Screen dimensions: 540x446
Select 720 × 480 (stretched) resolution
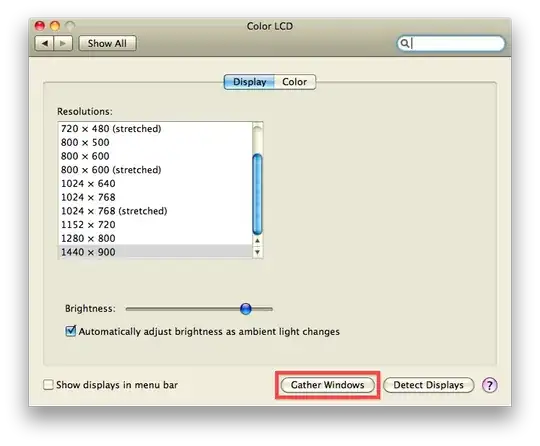[x=155, y=128]
